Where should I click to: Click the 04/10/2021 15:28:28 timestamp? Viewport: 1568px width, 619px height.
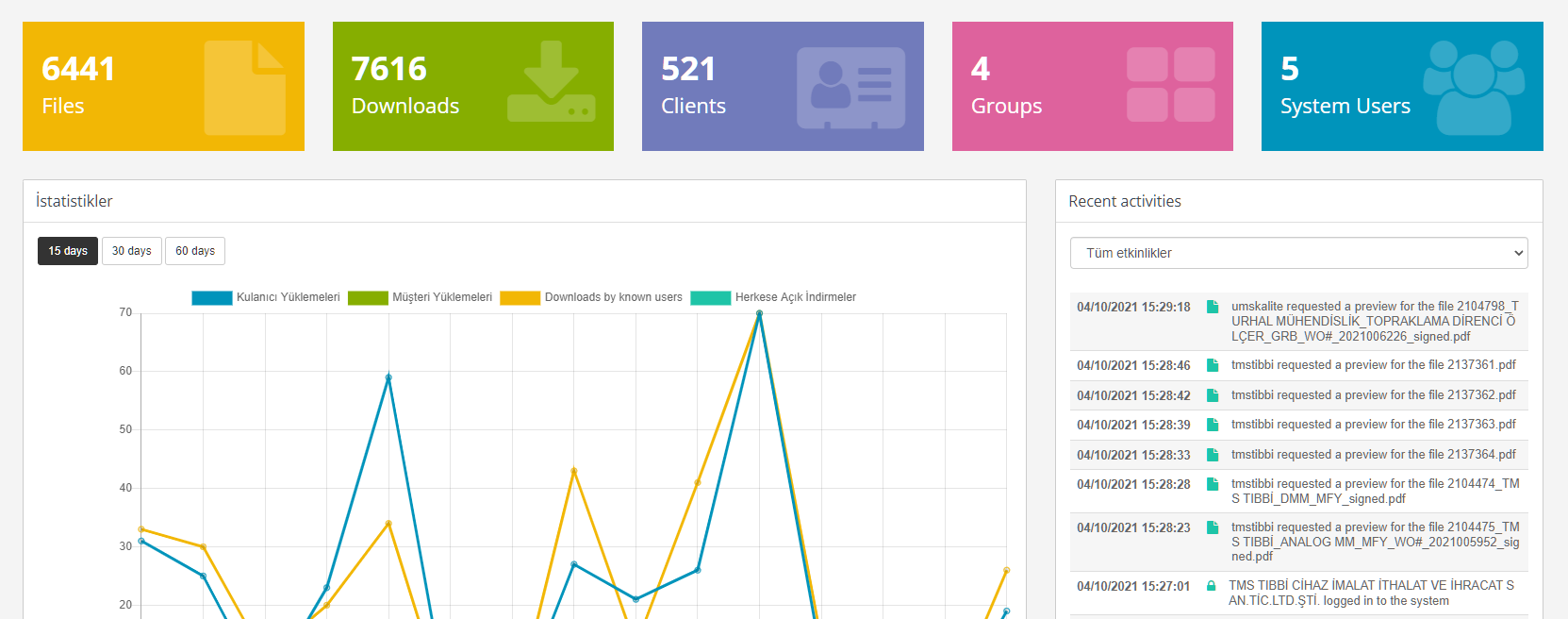(x=1133, y=484)
